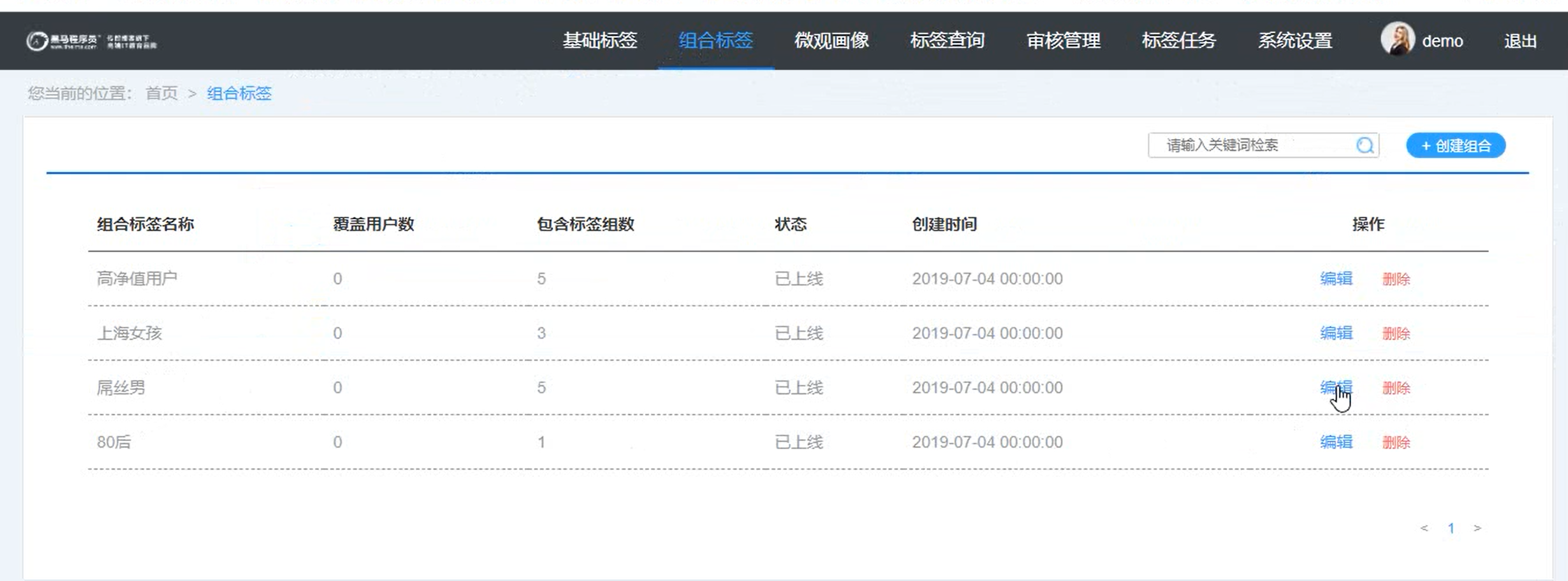Edit the 屌丝男 tag entry
The height and width of the screenshot is (581, 1568).
click(1336, 388)
